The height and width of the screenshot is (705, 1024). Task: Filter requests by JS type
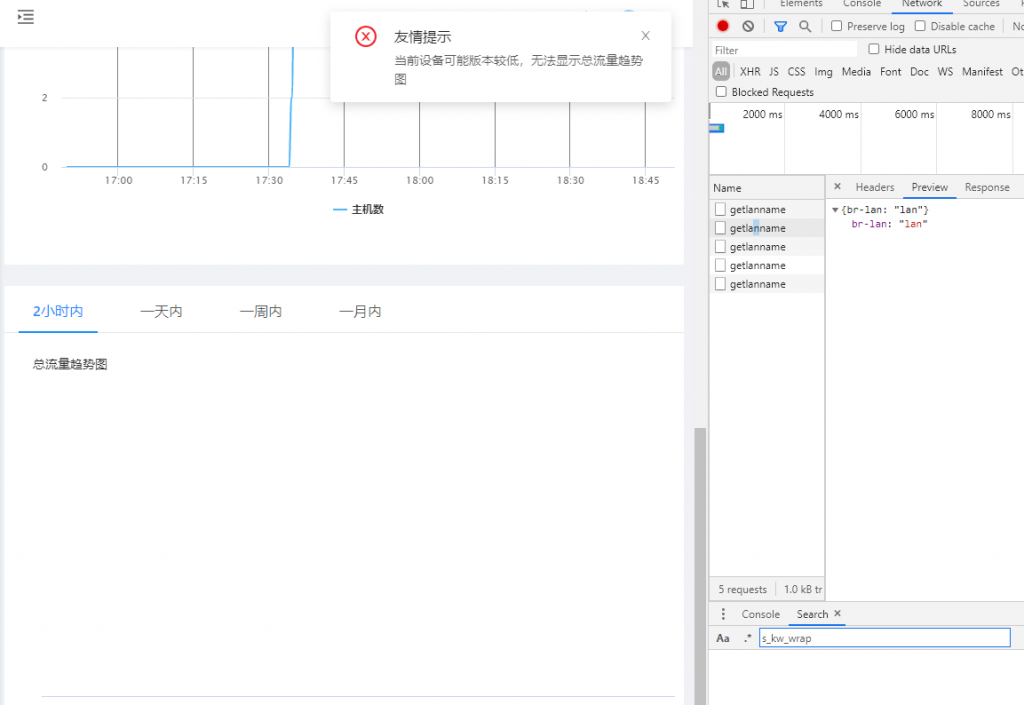(x=774, y=72)
